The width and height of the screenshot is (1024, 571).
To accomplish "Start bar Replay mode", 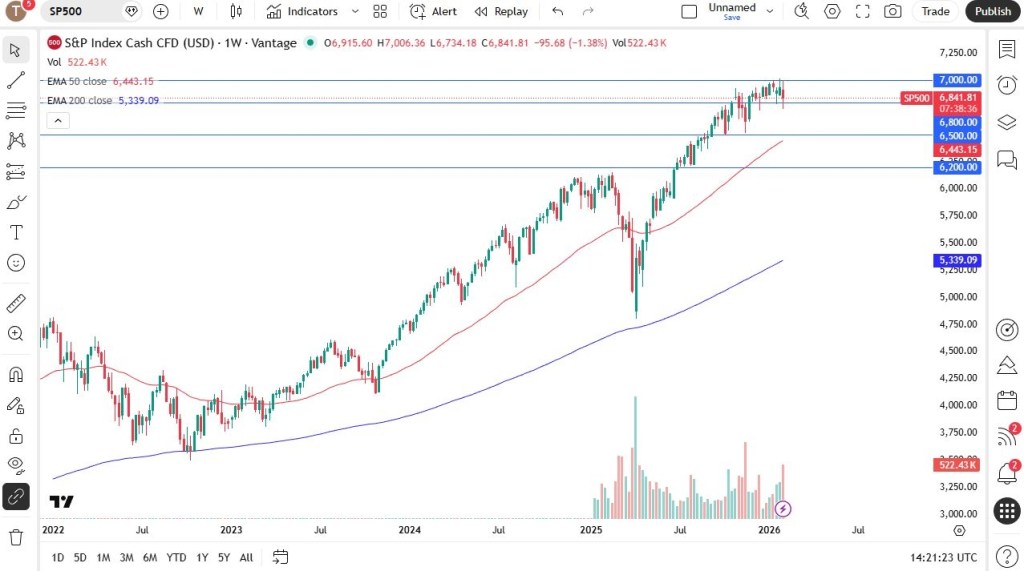I will (x=501, y=11).
